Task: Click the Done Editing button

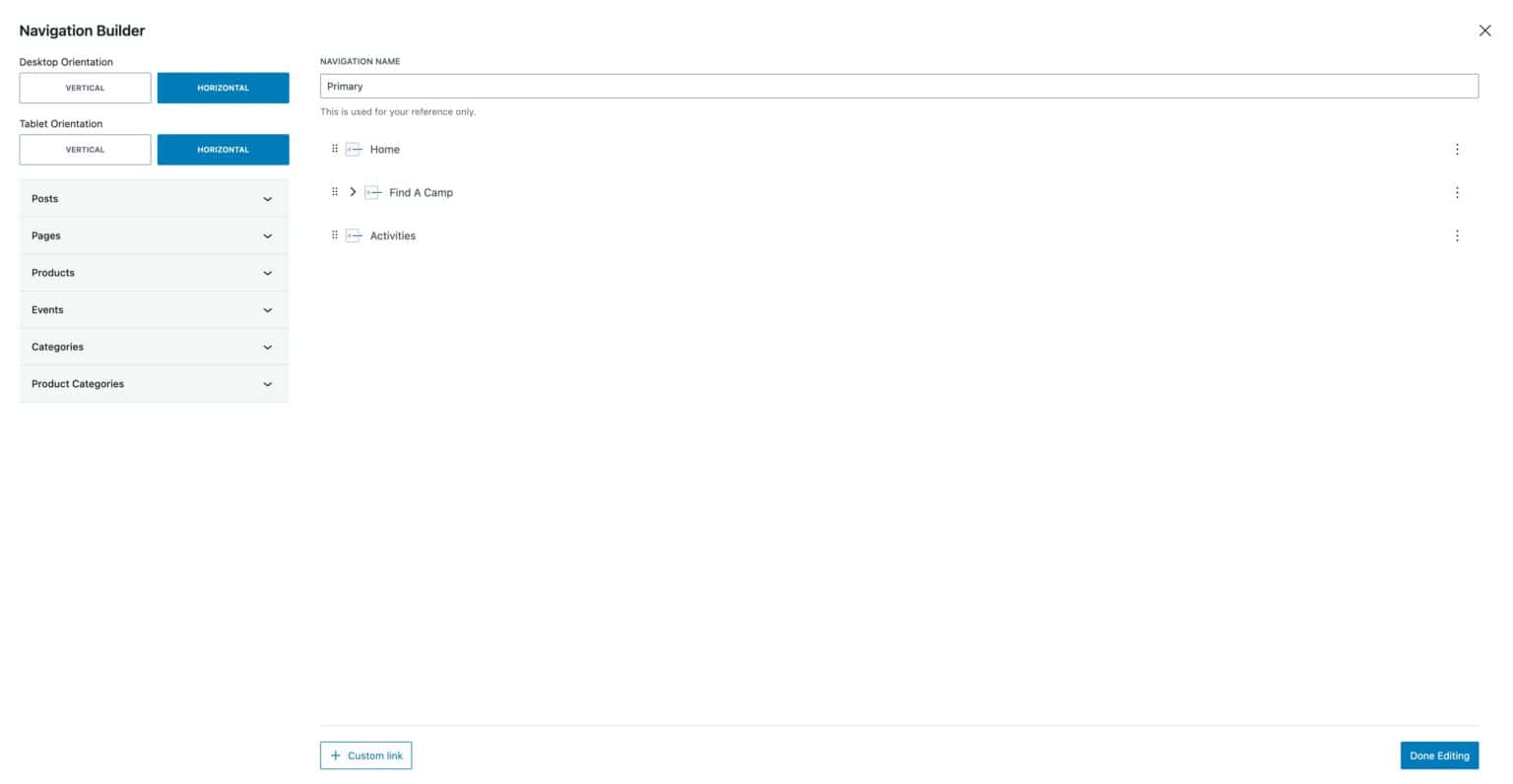Action: (x=1438, y=755)
